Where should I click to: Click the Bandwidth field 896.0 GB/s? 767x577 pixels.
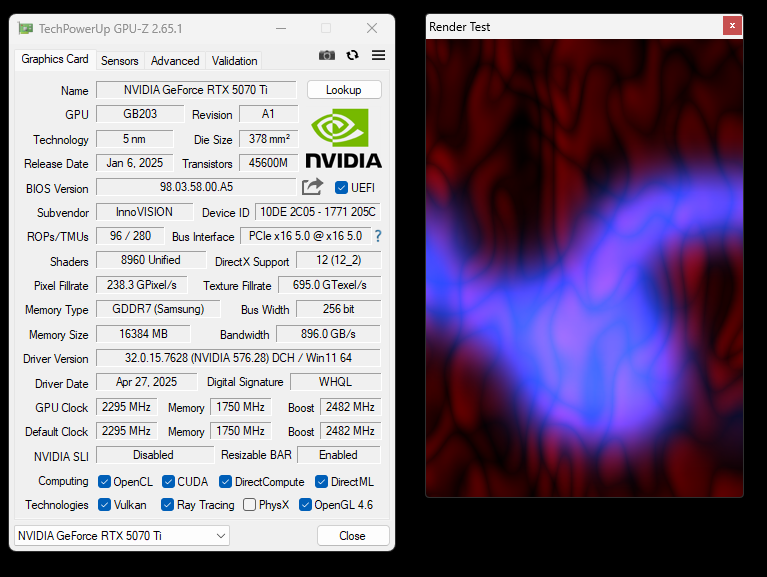pyautogui.click(x=328, y=334)
